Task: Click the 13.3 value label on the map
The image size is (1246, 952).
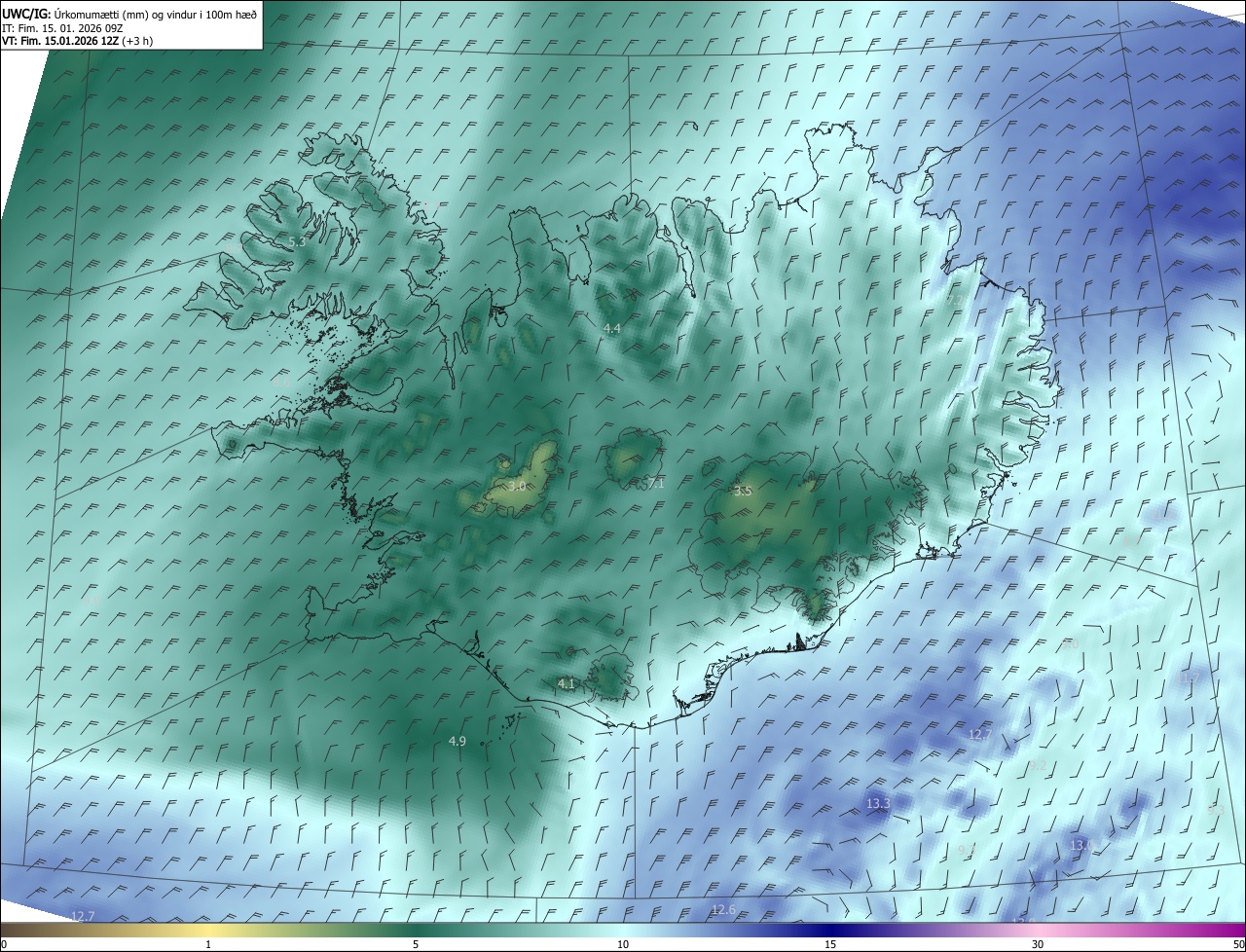Action: tap(878, 803)
